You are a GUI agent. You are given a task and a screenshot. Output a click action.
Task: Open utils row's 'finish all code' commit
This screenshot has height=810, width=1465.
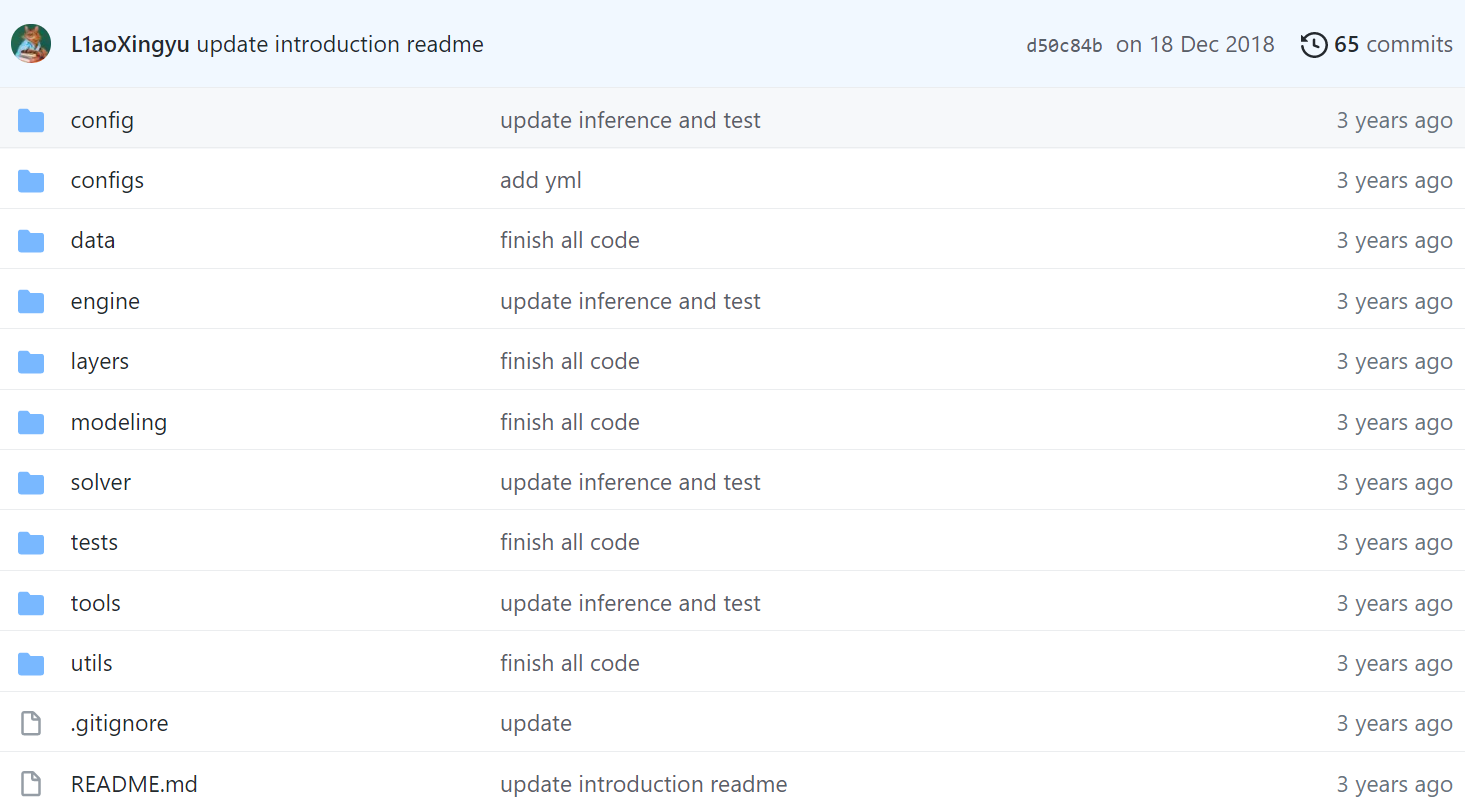coord(570,663)
